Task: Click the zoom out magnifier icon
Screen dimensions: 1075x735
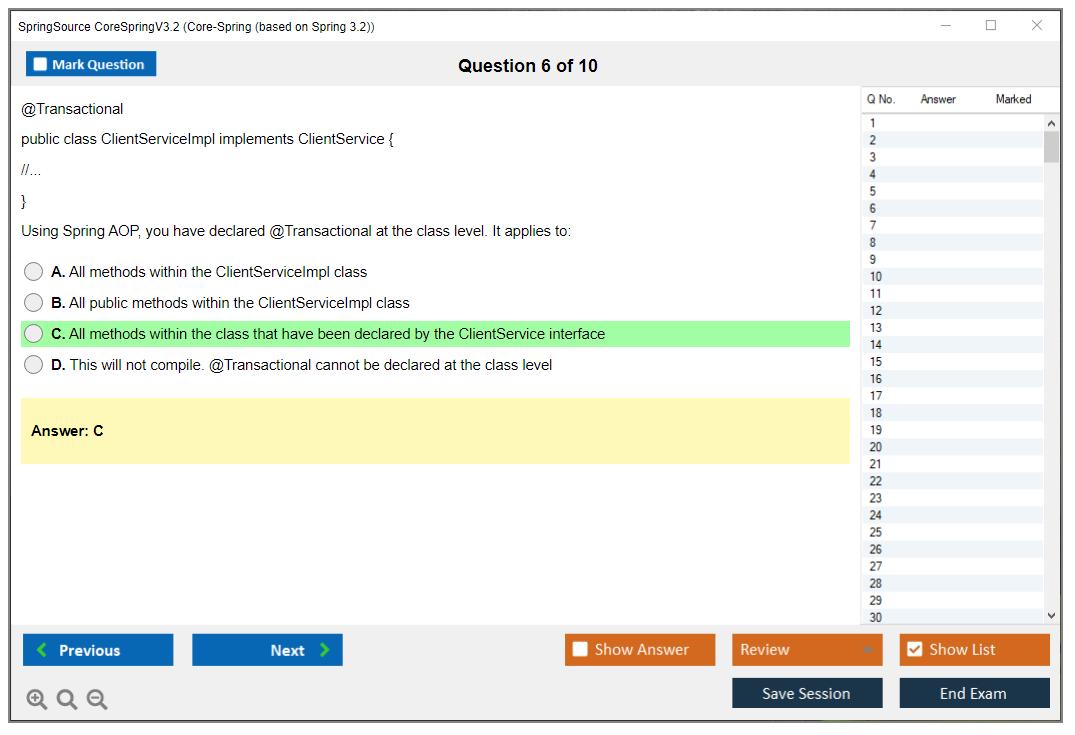Action: [x=97, y=699]
